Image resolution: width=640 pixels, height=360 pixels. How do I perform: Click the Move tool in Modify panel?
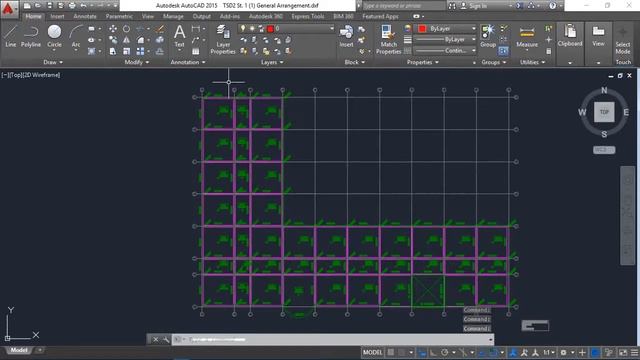point(113,29)
